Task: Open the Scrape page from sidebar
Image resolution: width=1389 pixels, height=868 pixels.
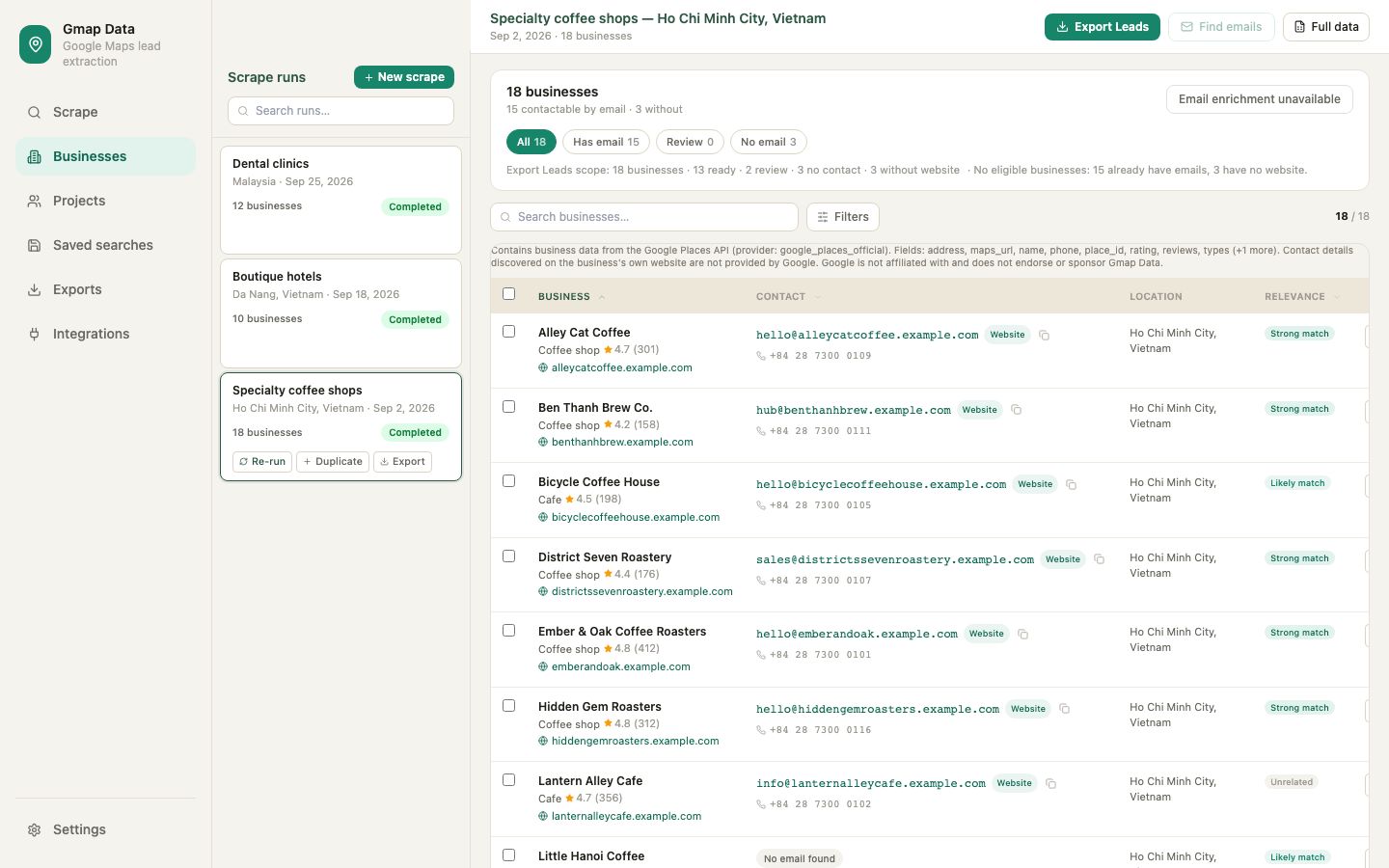Action: point(105,112)
